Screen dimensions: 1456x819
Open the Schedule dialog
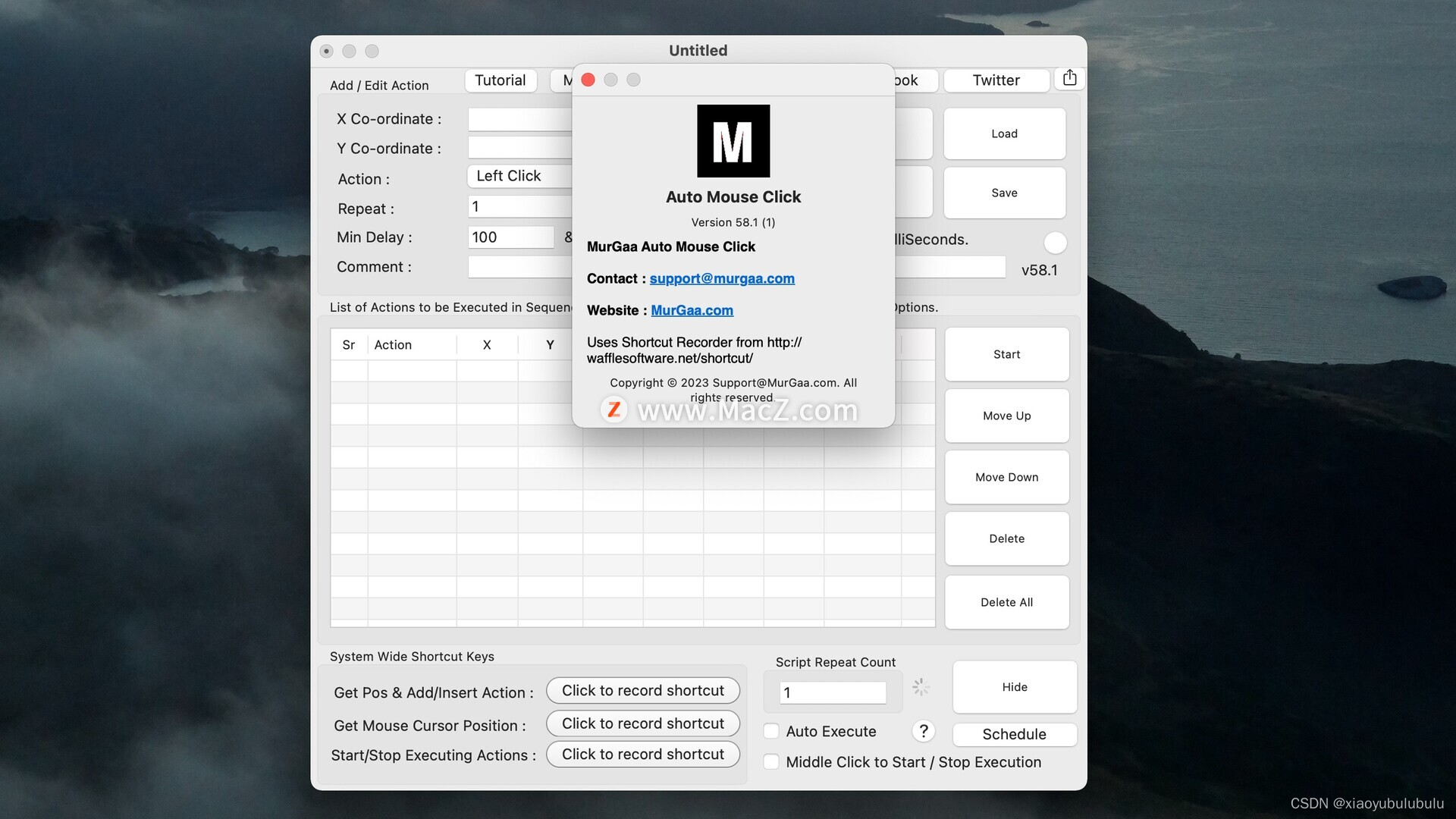coord(1014,734)
